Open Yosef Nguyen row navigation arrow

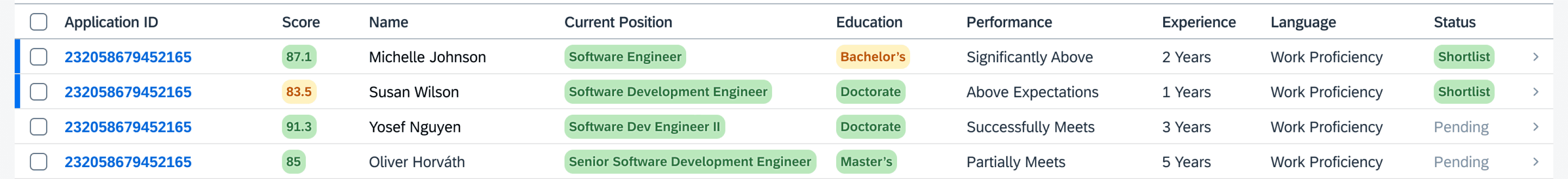point(1535,127)
